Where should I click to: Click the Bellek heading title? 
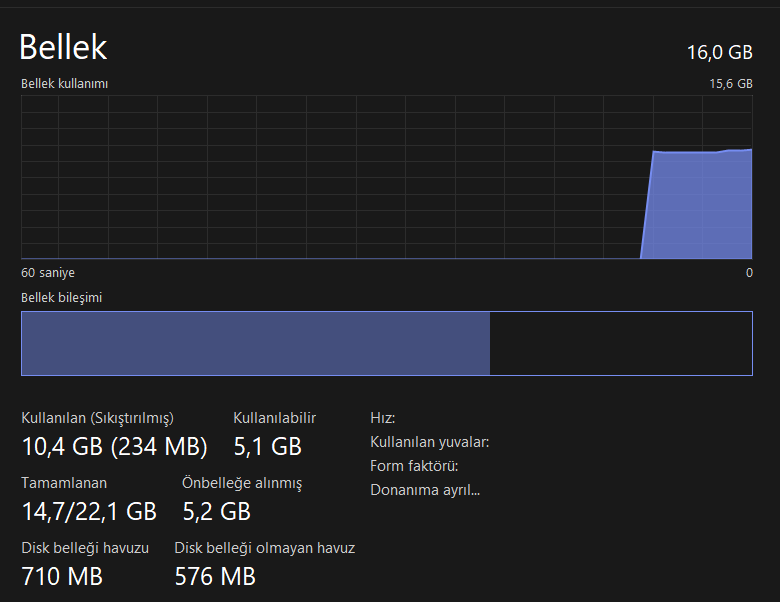pyautogui.click(x=64, y=48)
